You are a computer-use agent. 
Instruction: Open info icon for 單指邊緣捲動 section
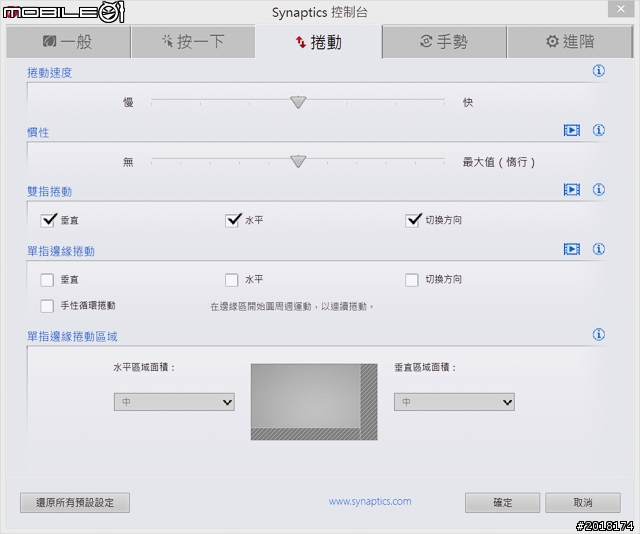click(x=598, y=249)
